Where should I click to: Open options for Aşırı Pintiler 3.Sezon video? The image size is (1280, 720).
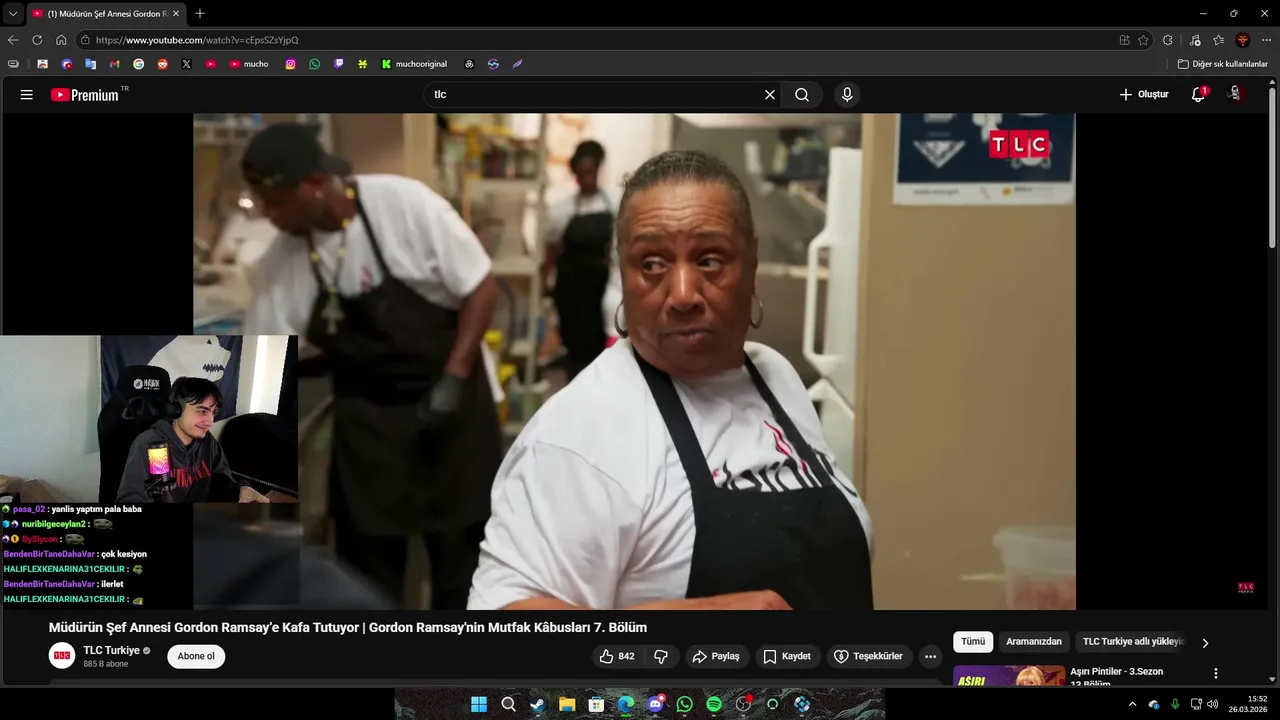tap(1216, 674)
